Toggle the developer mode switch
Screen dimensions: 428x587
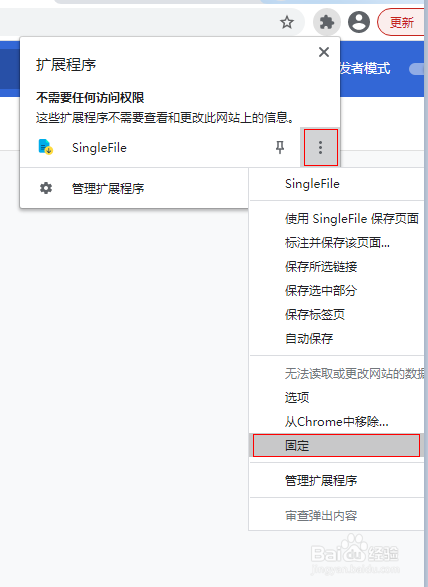pyautogui.click(x=418, y=69)
